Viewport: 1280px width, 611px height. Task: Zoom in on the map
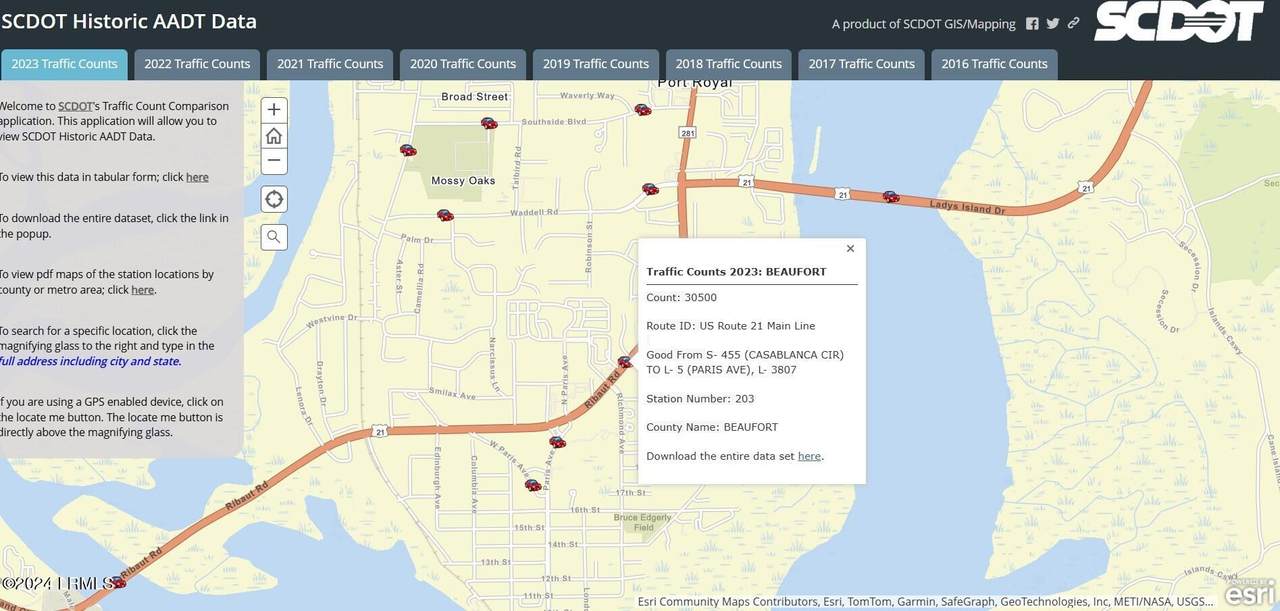[274, 109]
